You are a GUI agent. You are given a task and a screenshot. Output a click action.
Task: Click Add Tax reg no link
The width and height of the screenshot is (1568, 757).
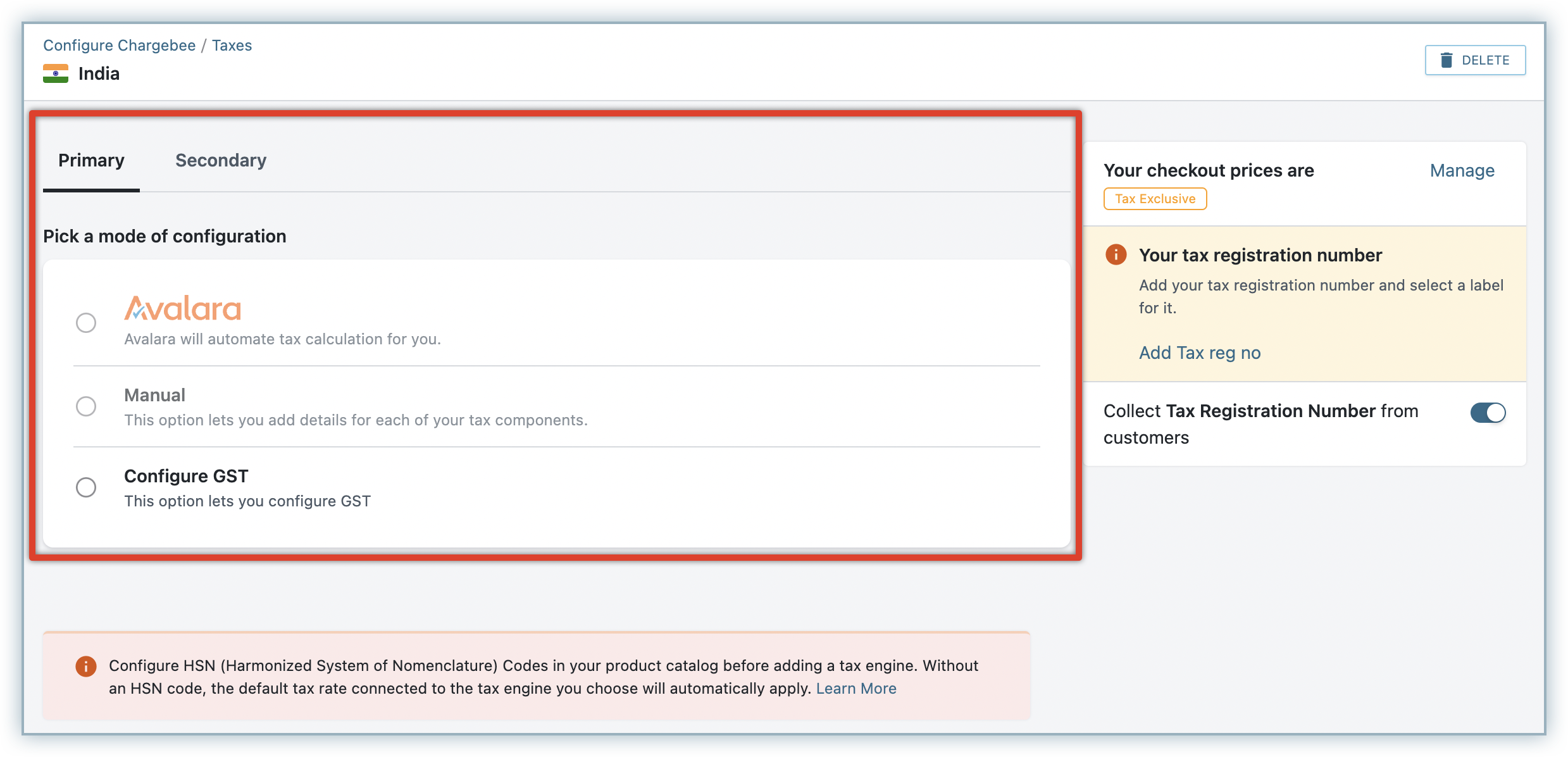coord(1200,353)
